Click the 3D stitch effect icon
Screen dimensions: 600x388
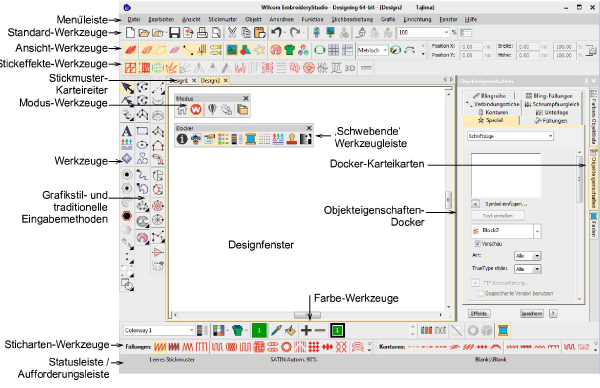tap(350, 68)
